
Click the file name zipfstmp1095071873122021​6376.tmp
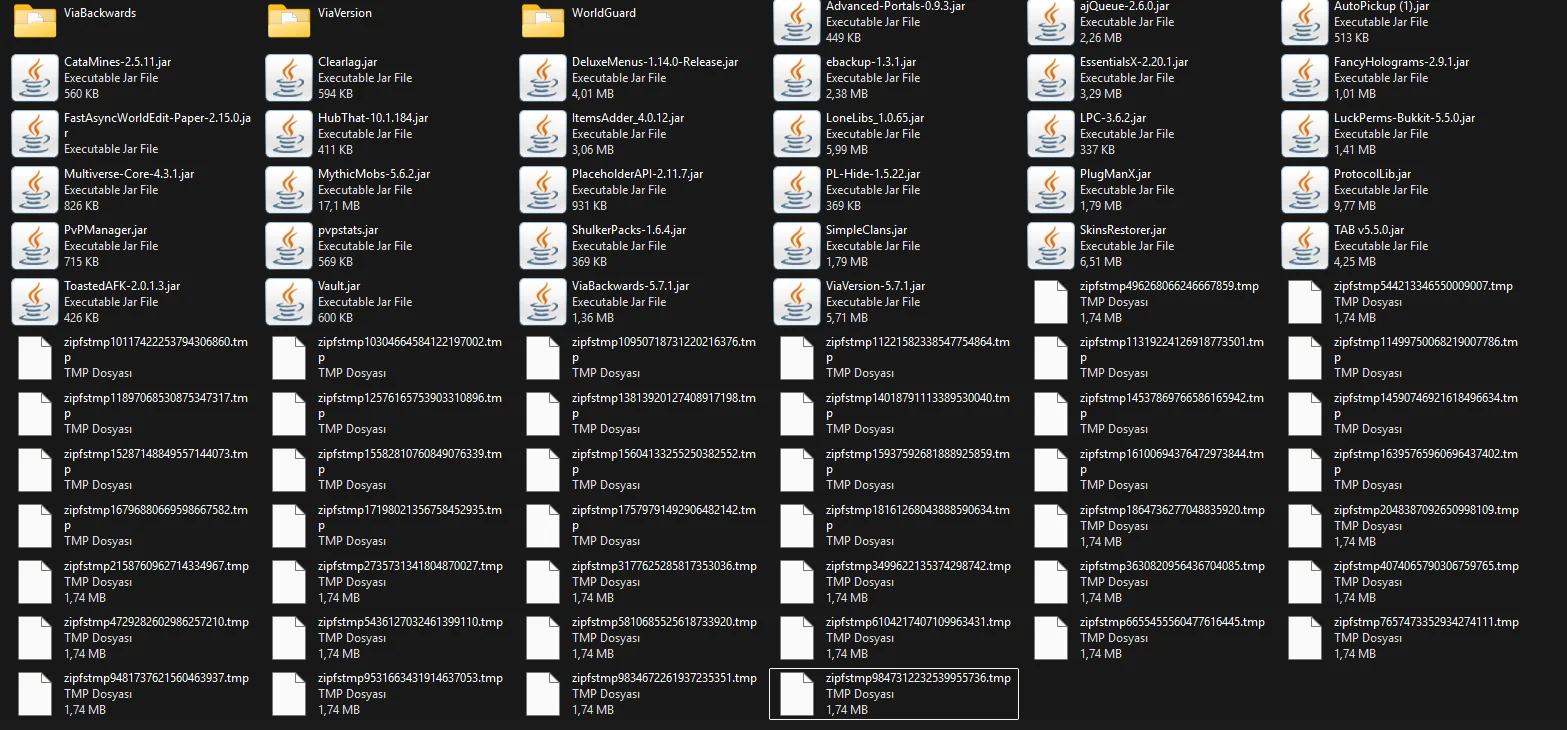click(664, 349)
